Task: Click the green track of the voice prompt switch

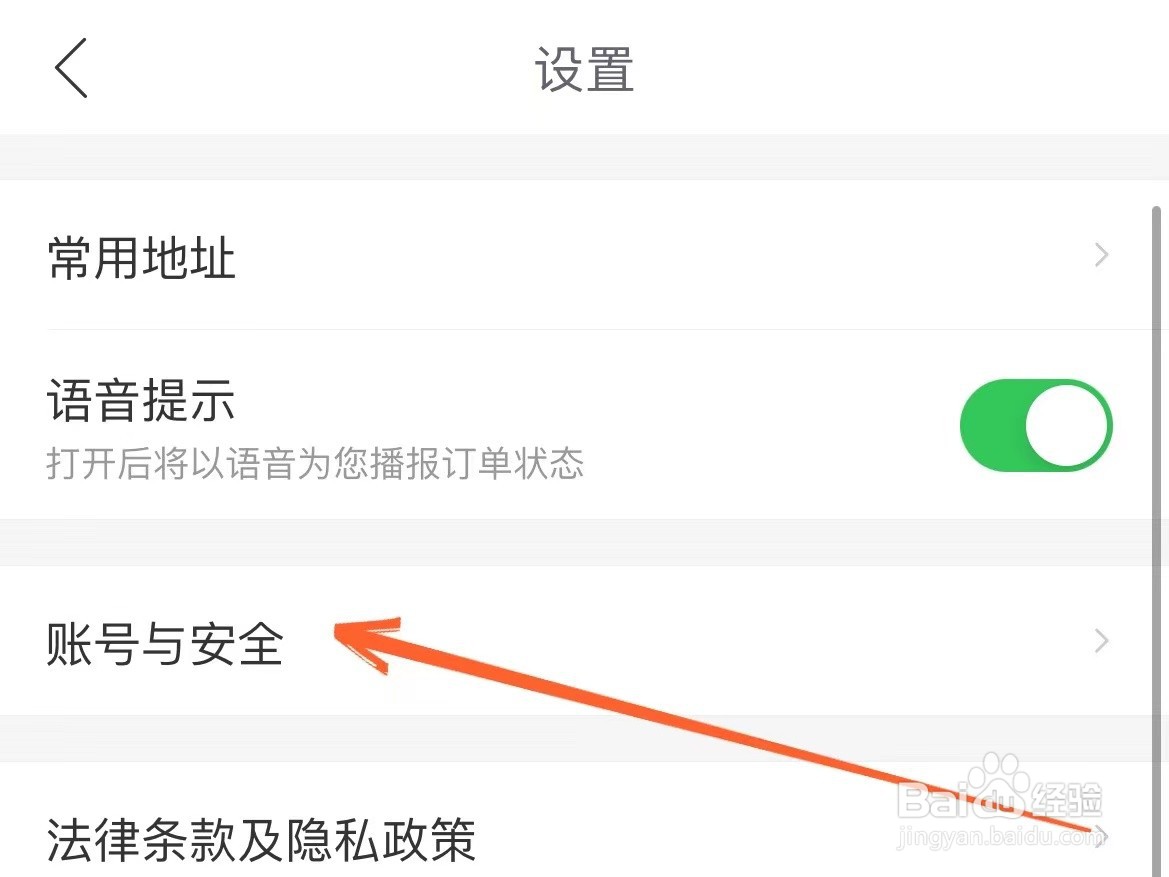Action: click(x=993, y=425)
